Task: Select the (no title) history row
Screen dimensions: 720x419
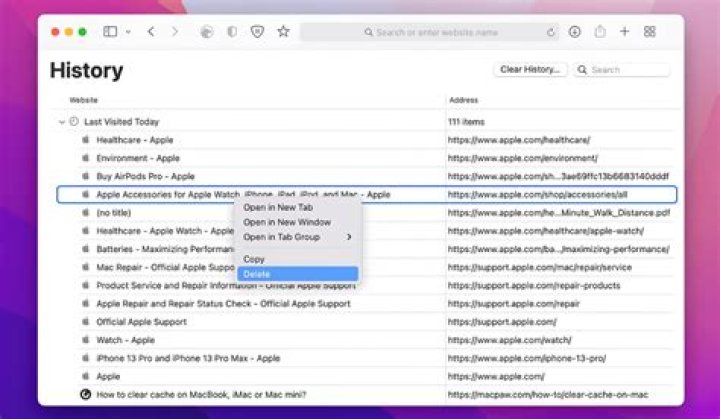Action: coord(366,213)
